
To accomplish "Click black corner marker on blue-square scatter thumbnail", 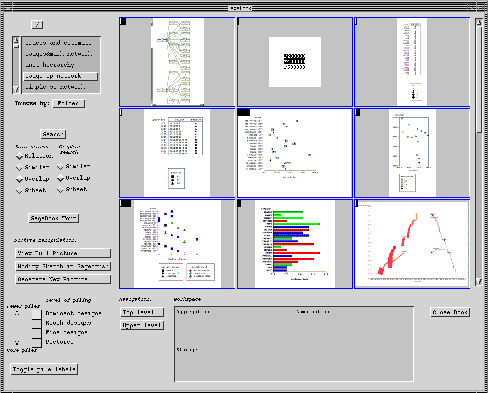I will coord(126,203).
